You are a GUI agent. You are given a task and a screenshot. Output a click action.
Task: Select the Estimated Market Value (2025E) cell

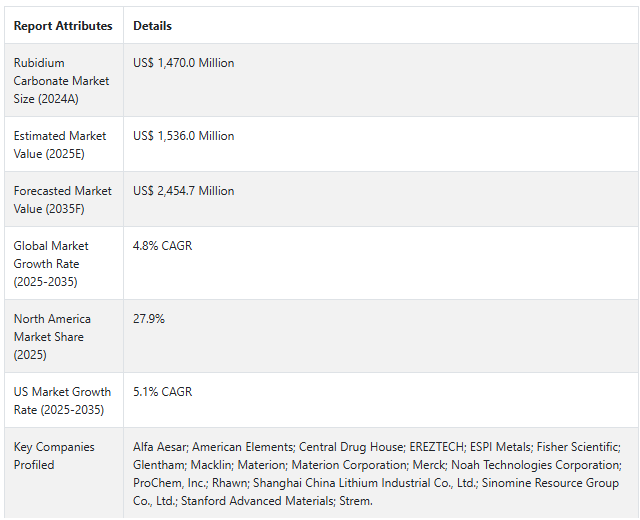[61, 144]
